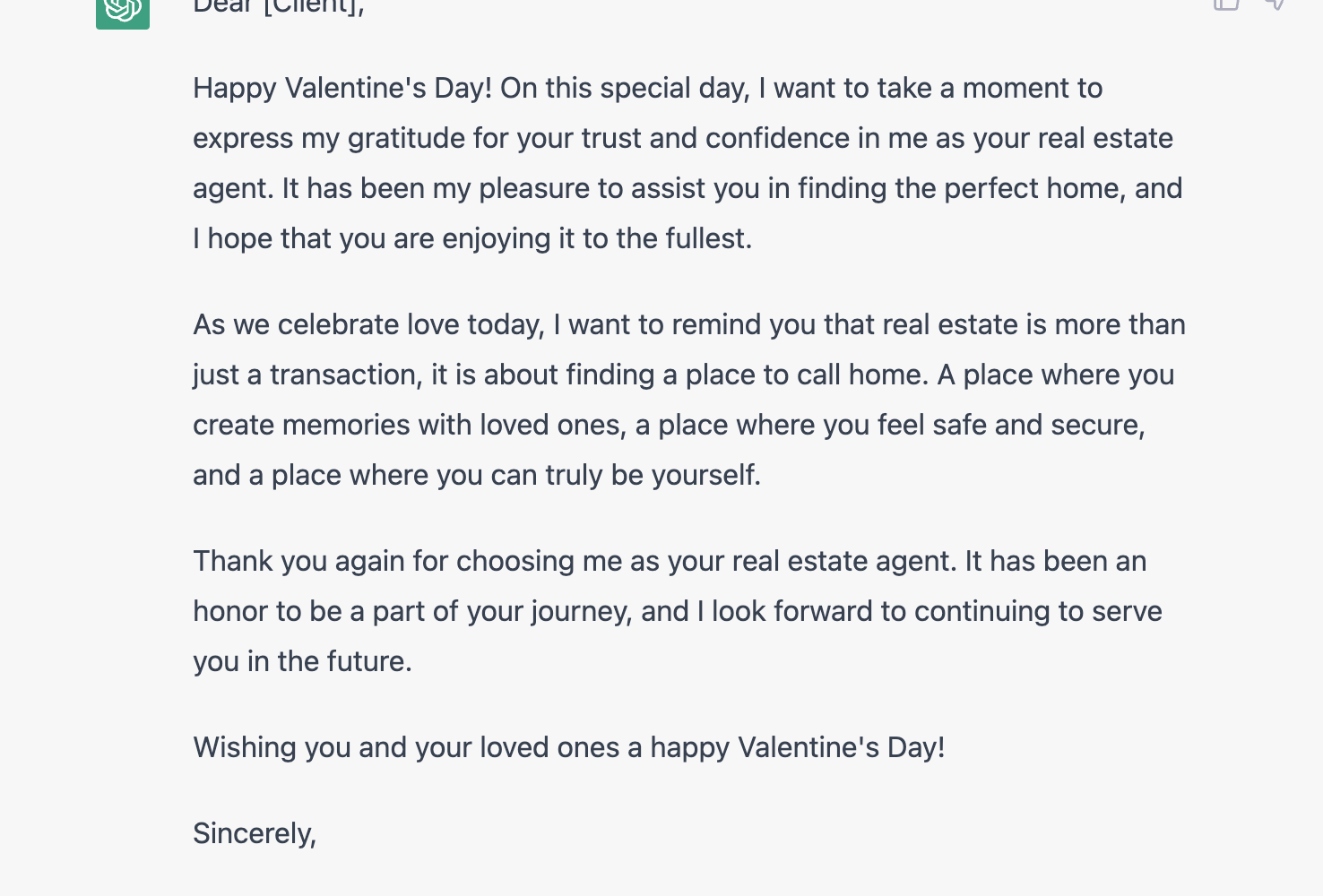This screenshot has height=896, width=1323.
Task: Click the "Dear [Client]," greeting line
Action: click(x=279, y=7)
